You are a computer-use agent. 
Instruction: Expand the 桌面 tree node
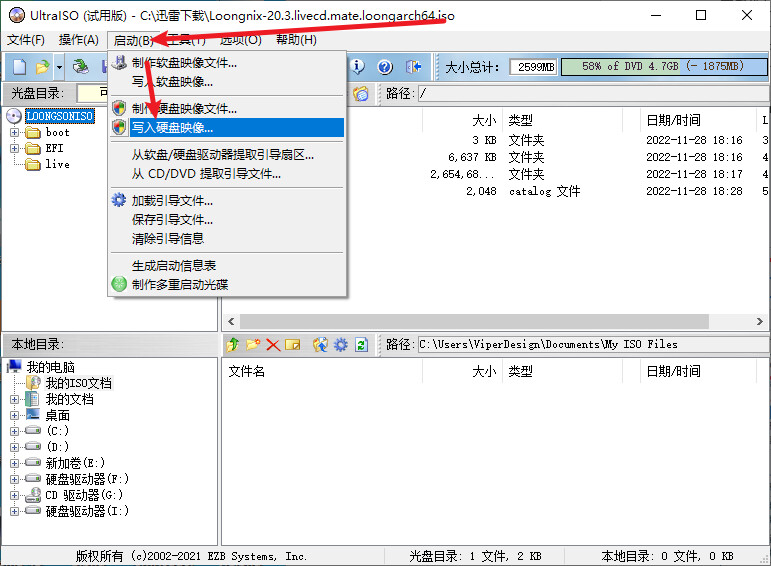click(14, 415)
